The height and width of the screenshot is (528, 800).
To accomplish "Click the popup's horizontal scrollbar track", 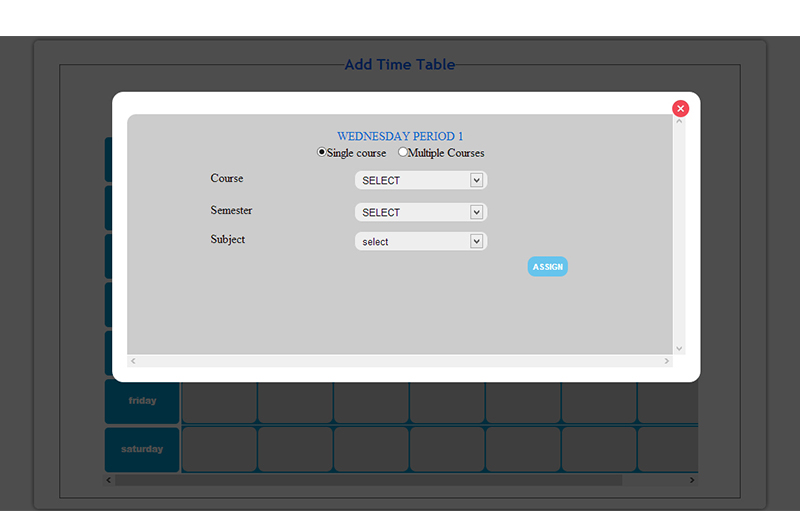I will pyautogui.click(x=400, y=360).
